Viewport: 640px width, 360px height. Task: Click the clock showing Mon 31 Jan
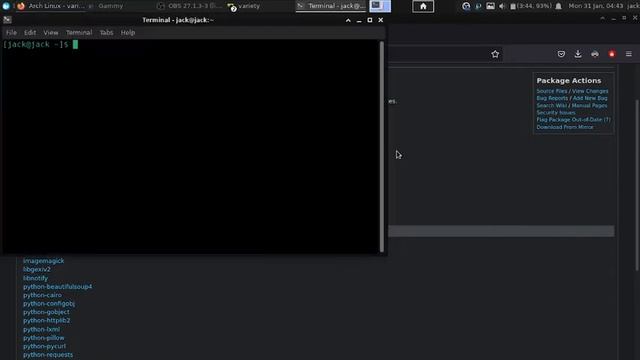596,6
